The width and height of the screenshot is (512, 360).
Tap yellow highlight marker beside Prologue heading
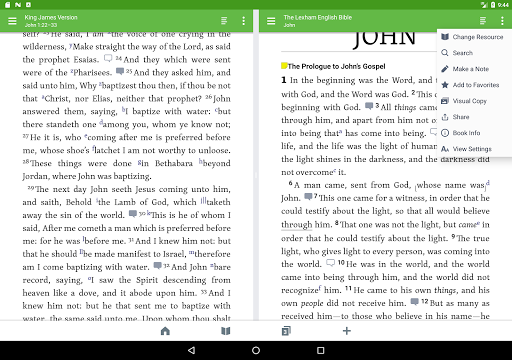[x=284, y=66]
